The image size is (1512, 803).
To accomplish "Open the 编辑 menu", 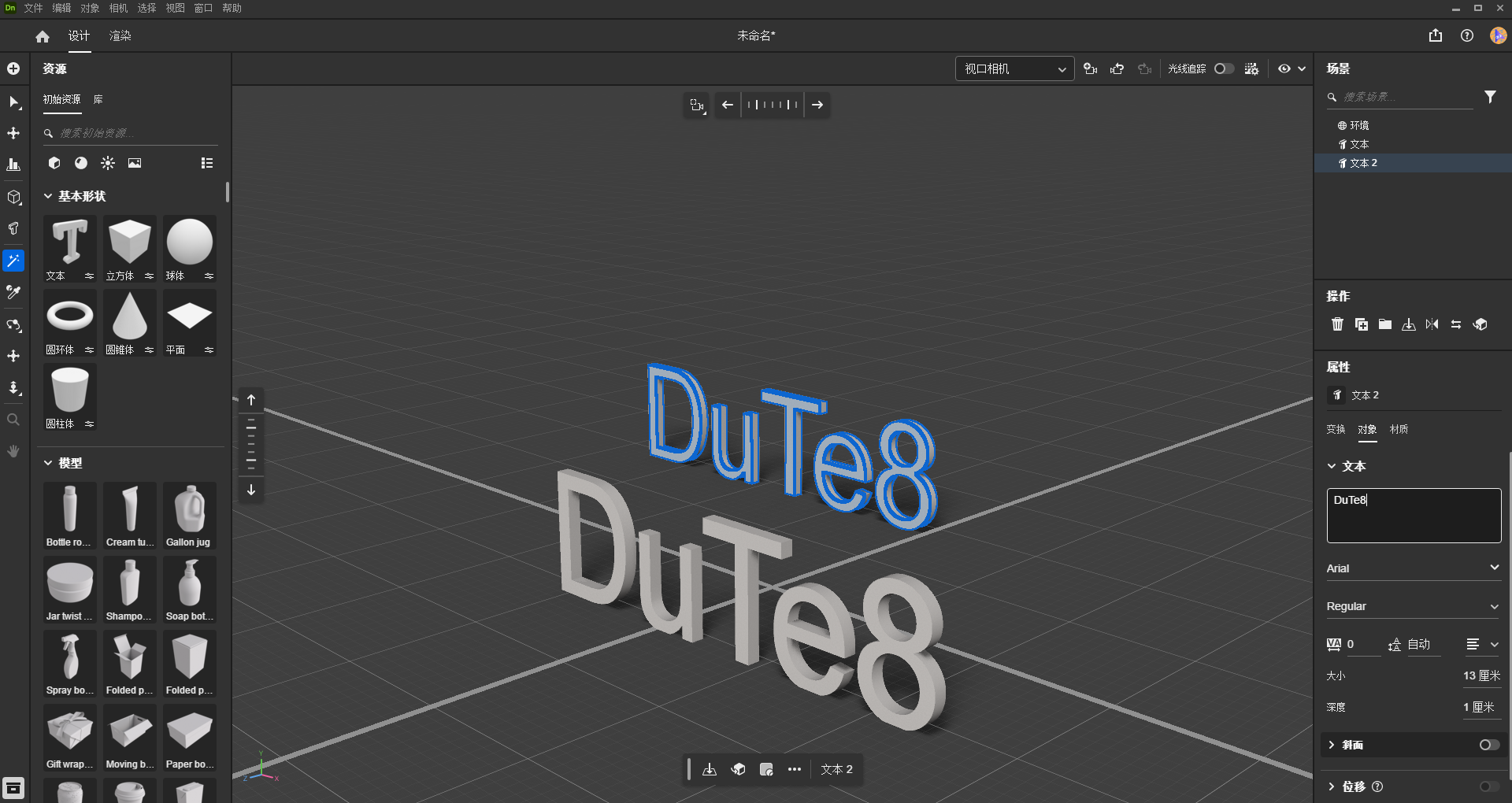I will point(61,8).
